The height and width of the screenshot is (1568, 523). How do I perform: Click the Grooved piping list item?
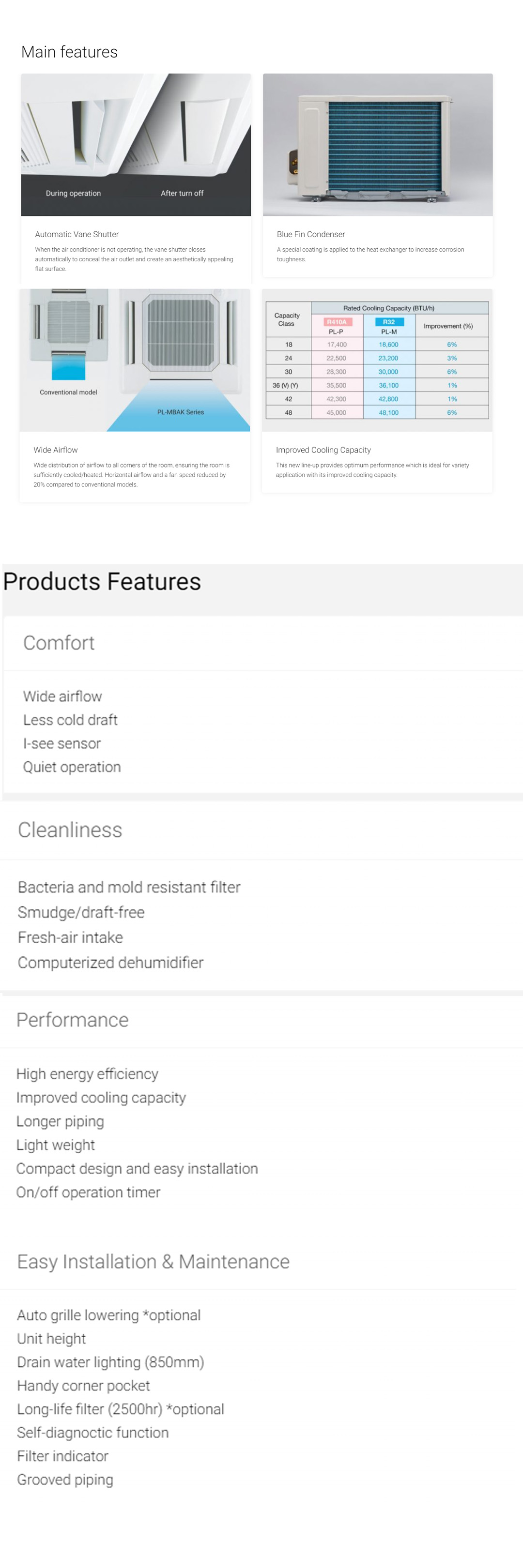(x=65, y=1479)
